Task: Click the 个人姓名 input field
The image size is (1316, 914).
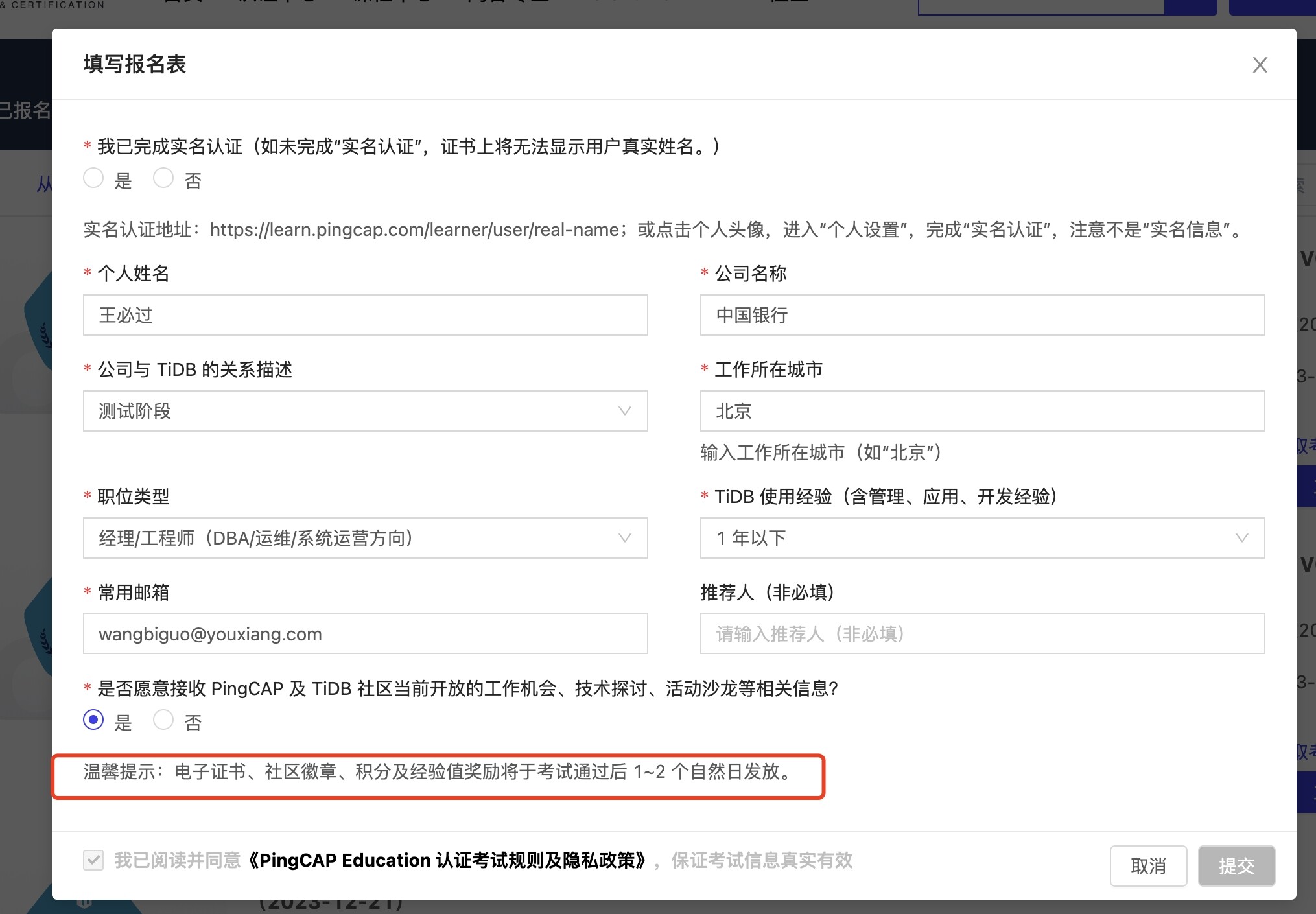Action: pos(365,315)
